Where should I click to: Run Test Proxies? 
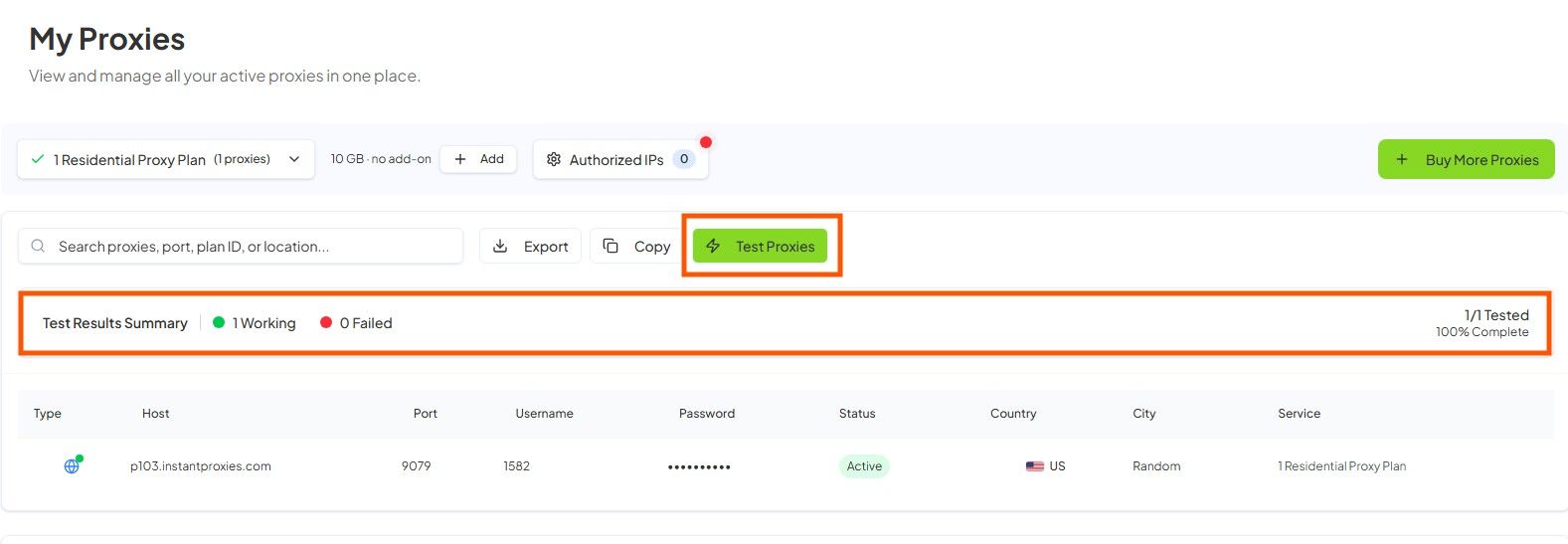[760, 246]
